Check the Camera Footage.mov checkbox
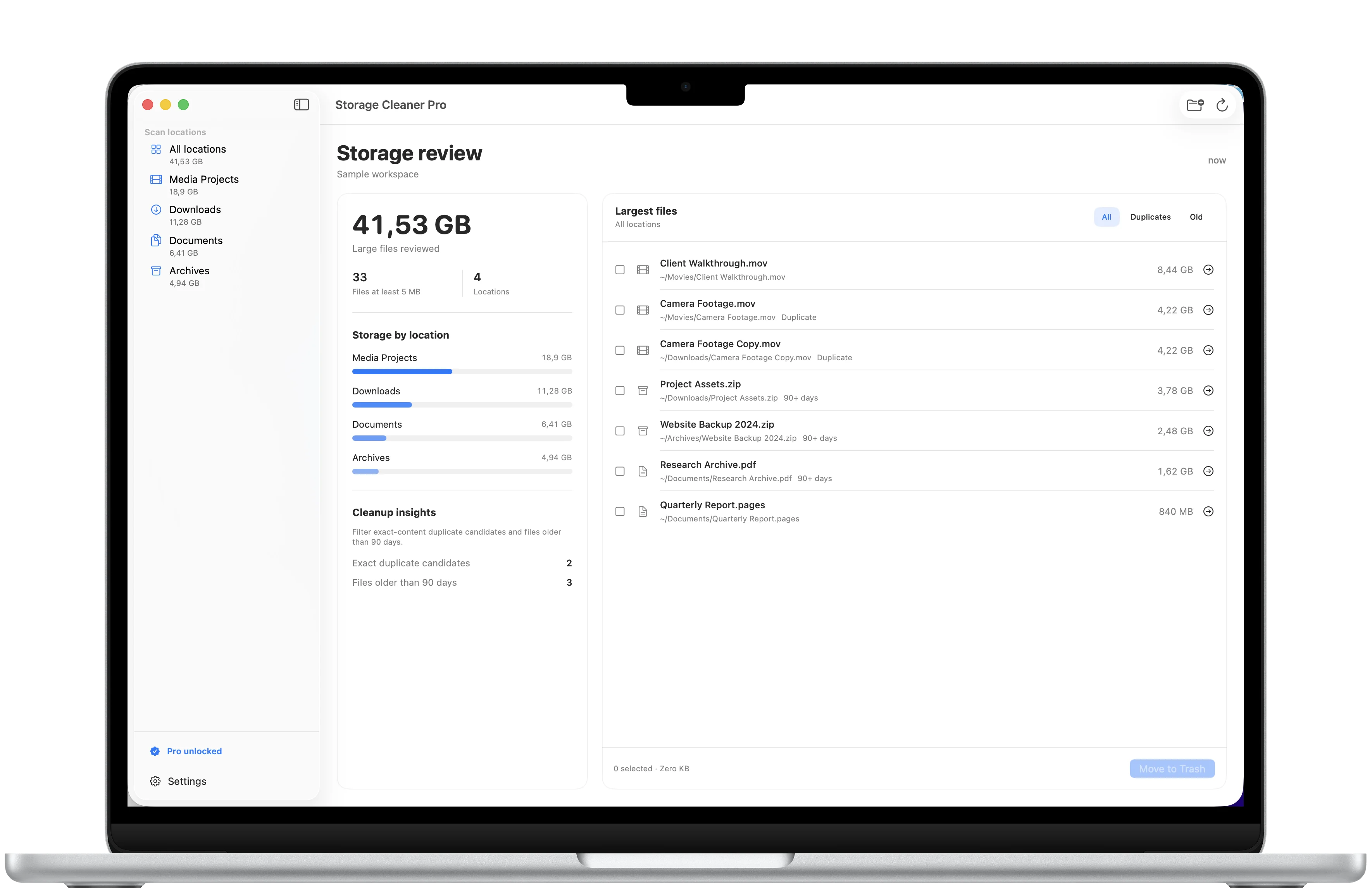The height and width of the screenshot is (891, 1372). 620,310
